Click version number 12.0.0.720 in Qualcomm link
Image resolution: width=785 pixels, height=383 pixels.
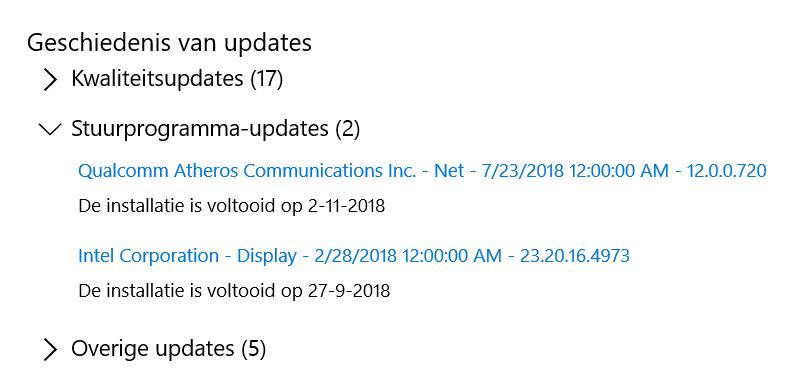click(x=726, y=171)
